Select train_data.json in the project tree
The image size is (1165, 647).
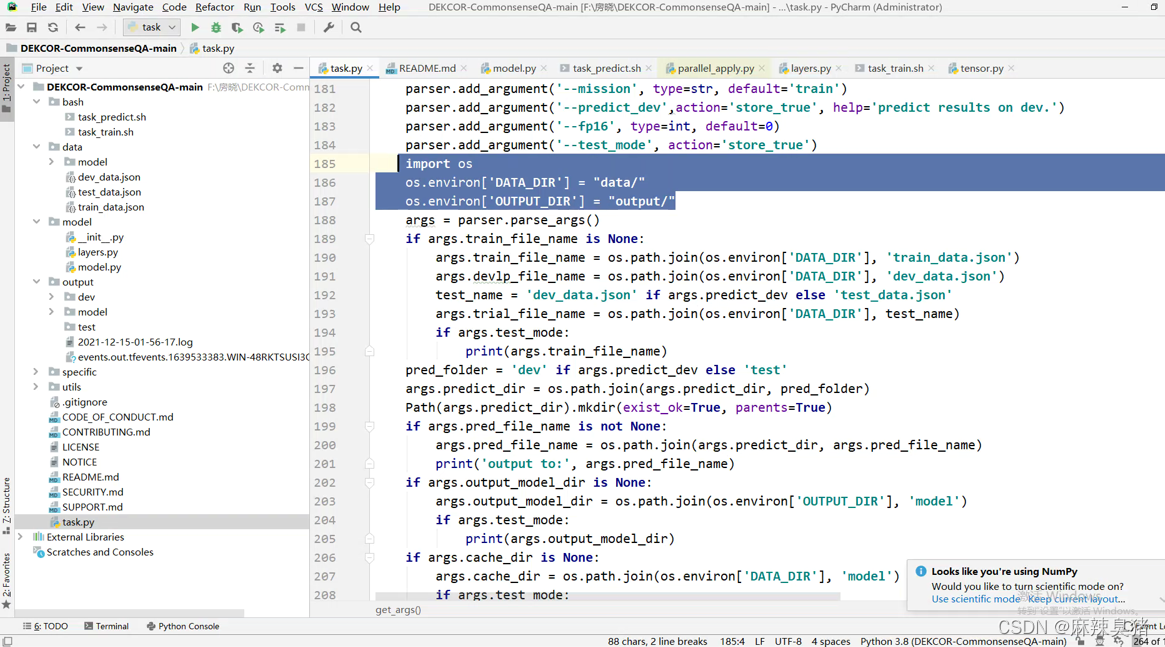coord(111,207)
